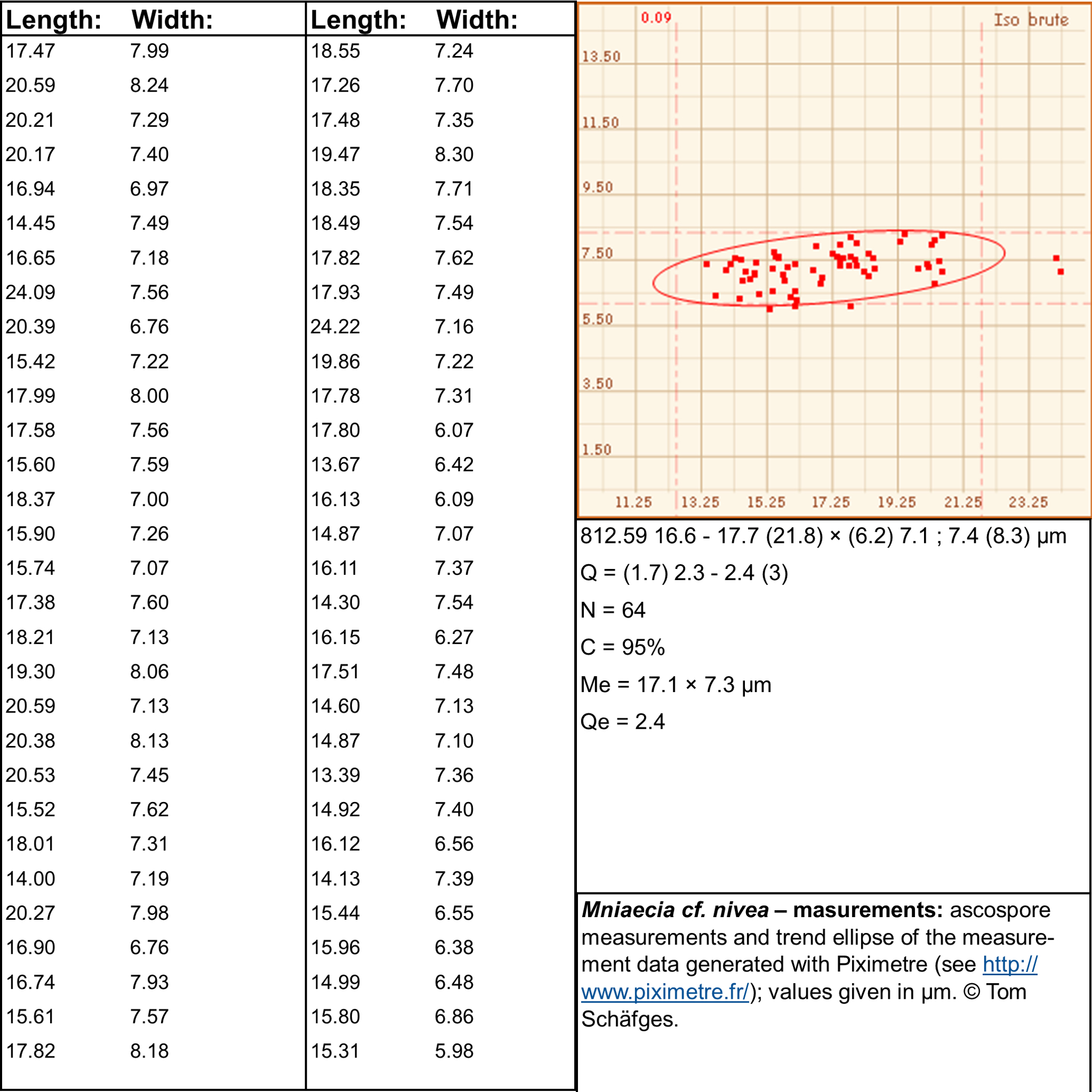Viewport: 1092px width, 1092px height.
Task: Click the '5.50' y-axis label
Action: point(597,319)
